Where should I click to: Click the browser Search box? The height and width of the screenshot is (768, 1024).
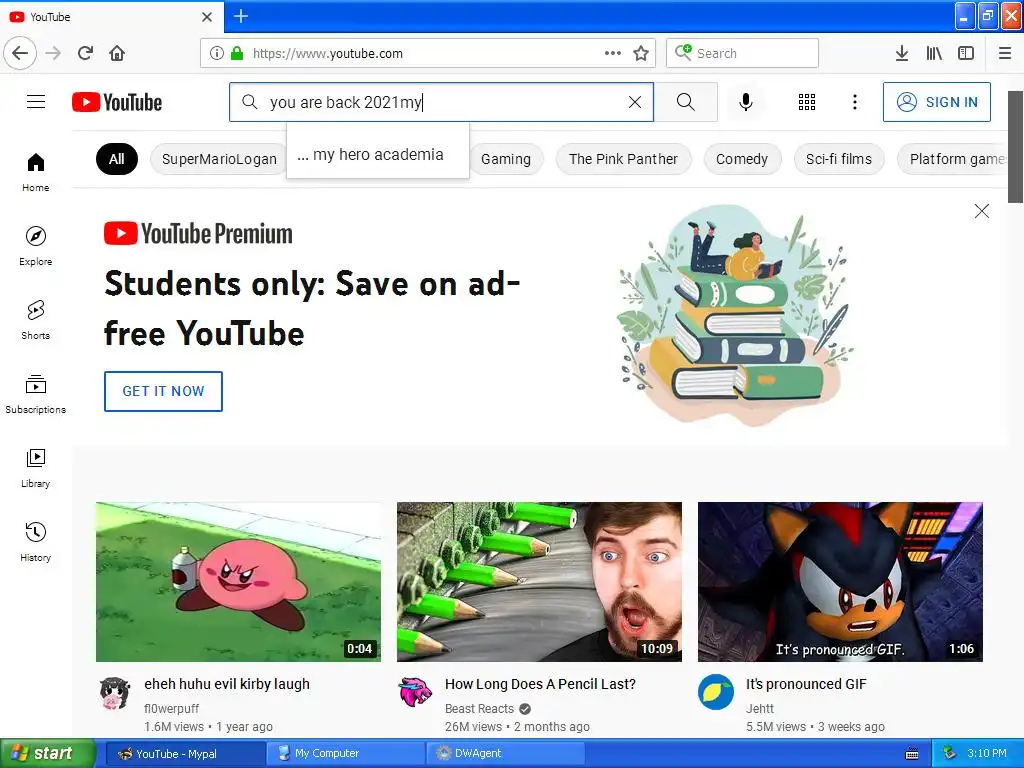tap(743, 53)
